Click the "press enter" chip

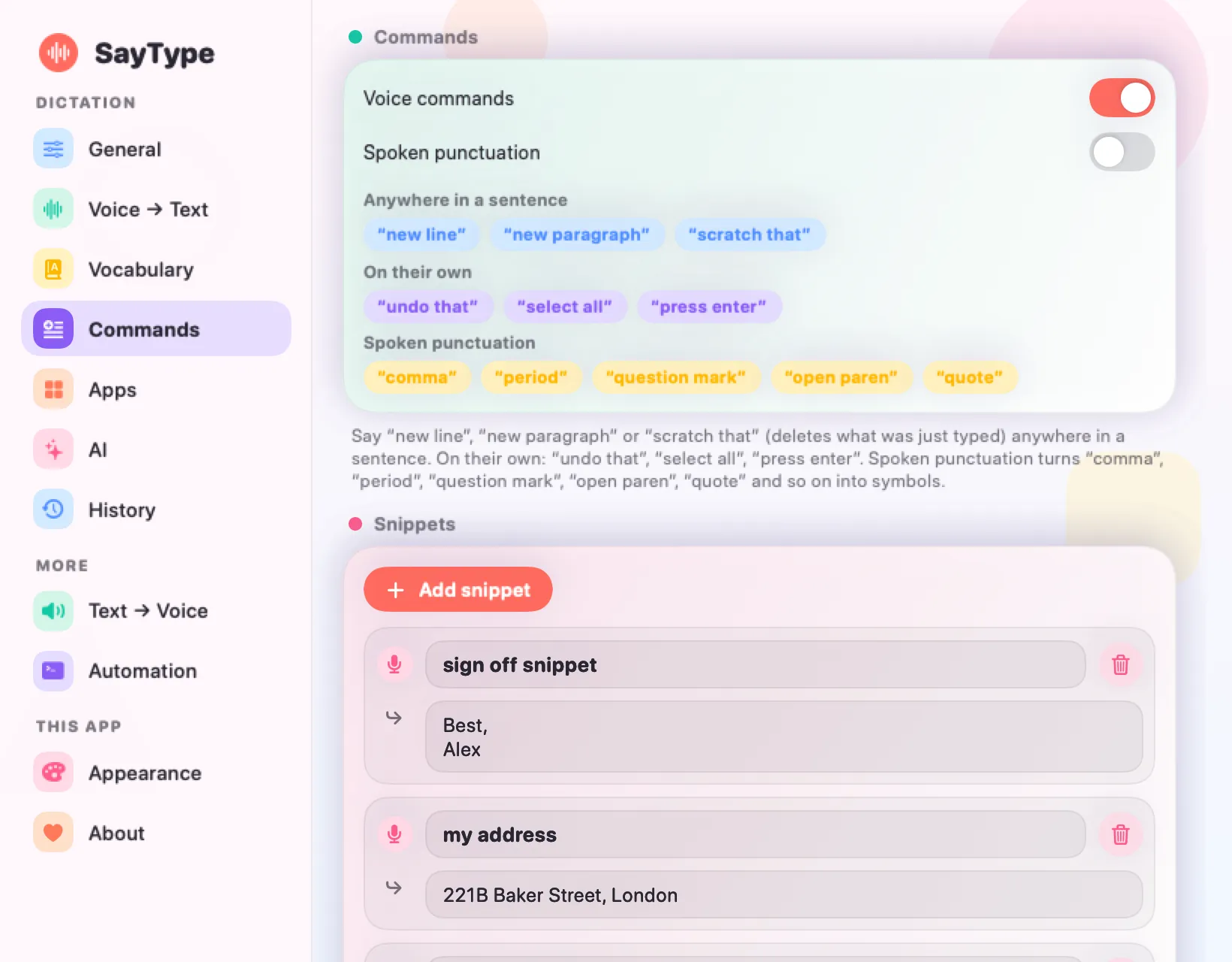point(709,307)
